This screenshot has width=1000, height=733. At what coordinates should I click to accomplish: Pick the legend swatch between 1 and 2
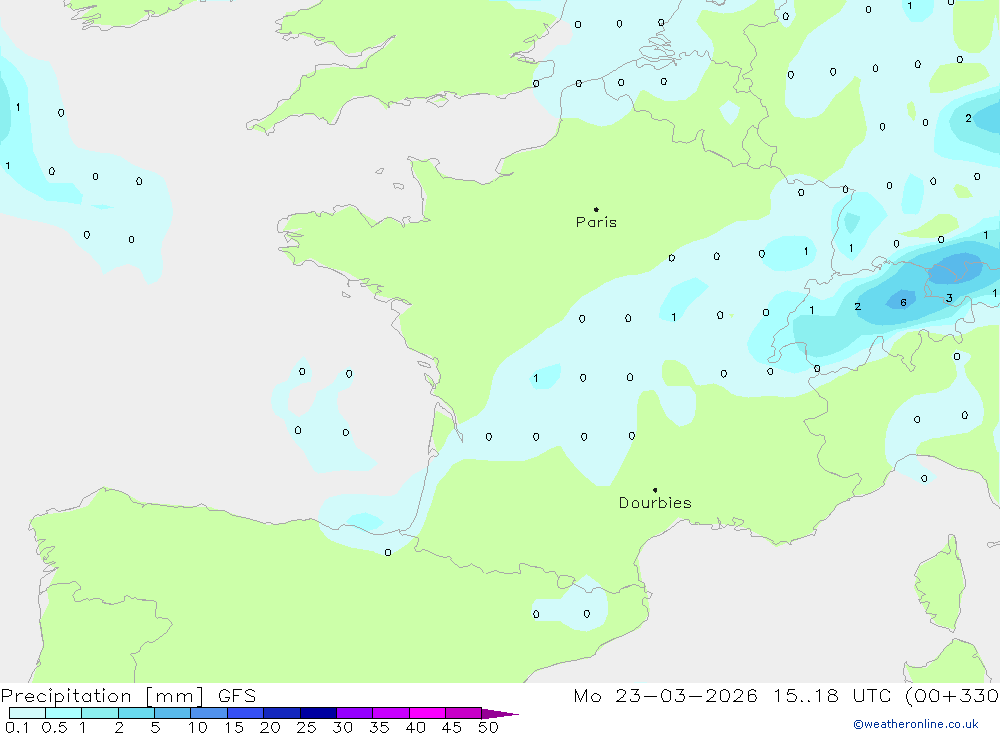(100, 713)
